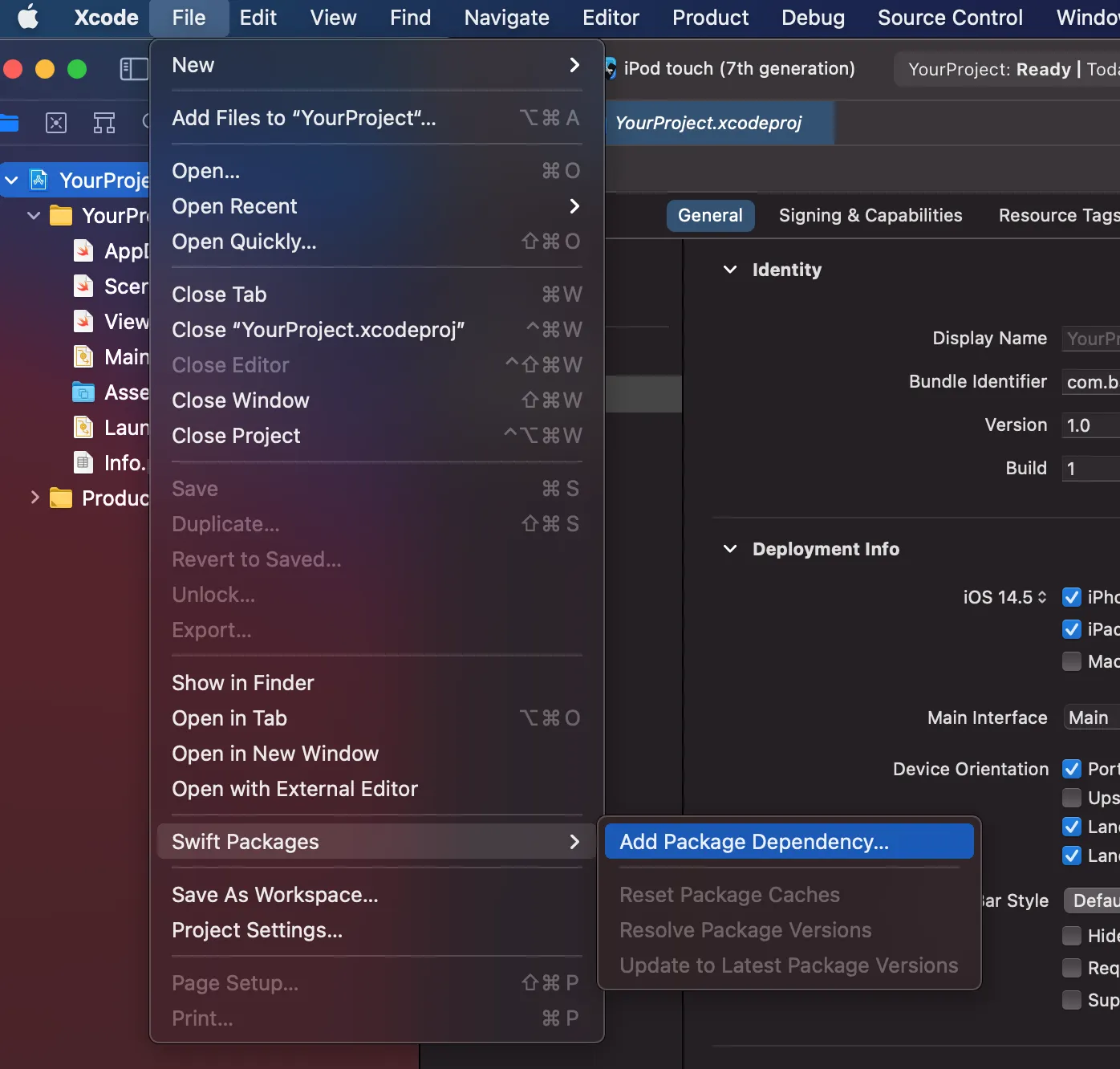The image size is (1120, 1069).
Task: Select the Project navigator folder icon
Action: 8,123
